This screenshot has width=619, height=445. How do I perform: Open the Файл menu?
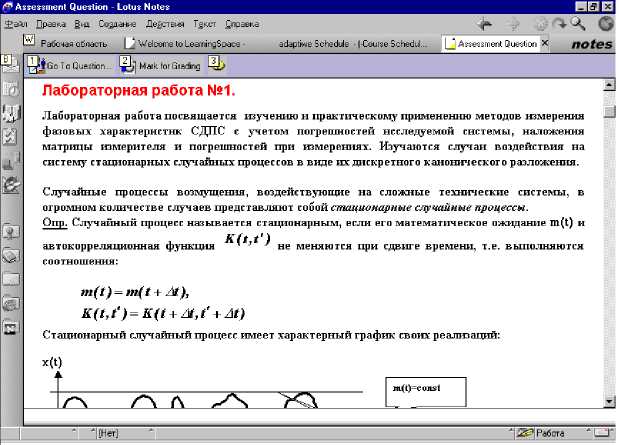point(15,24)
